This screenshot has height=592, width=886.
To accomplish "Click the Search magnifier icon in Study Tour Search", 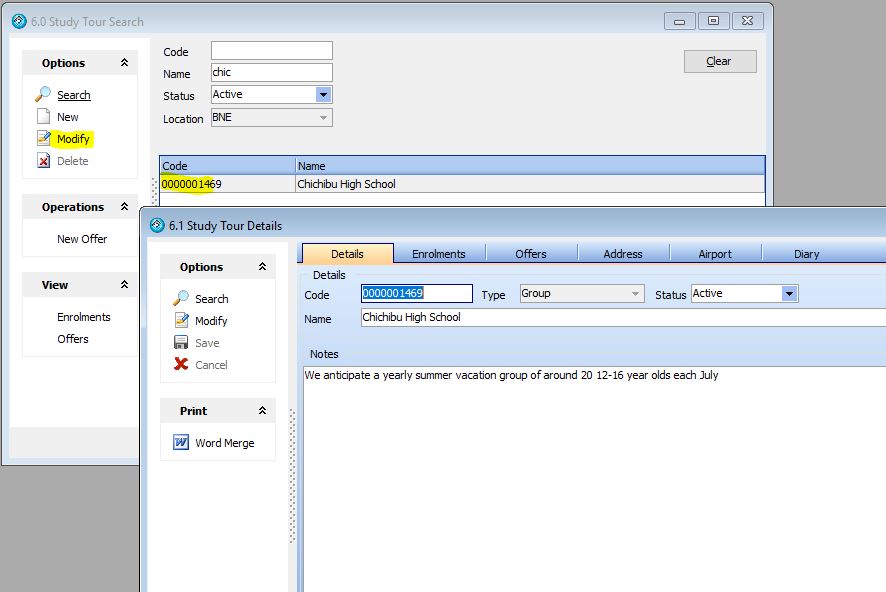I will click(x=43, y=95).
